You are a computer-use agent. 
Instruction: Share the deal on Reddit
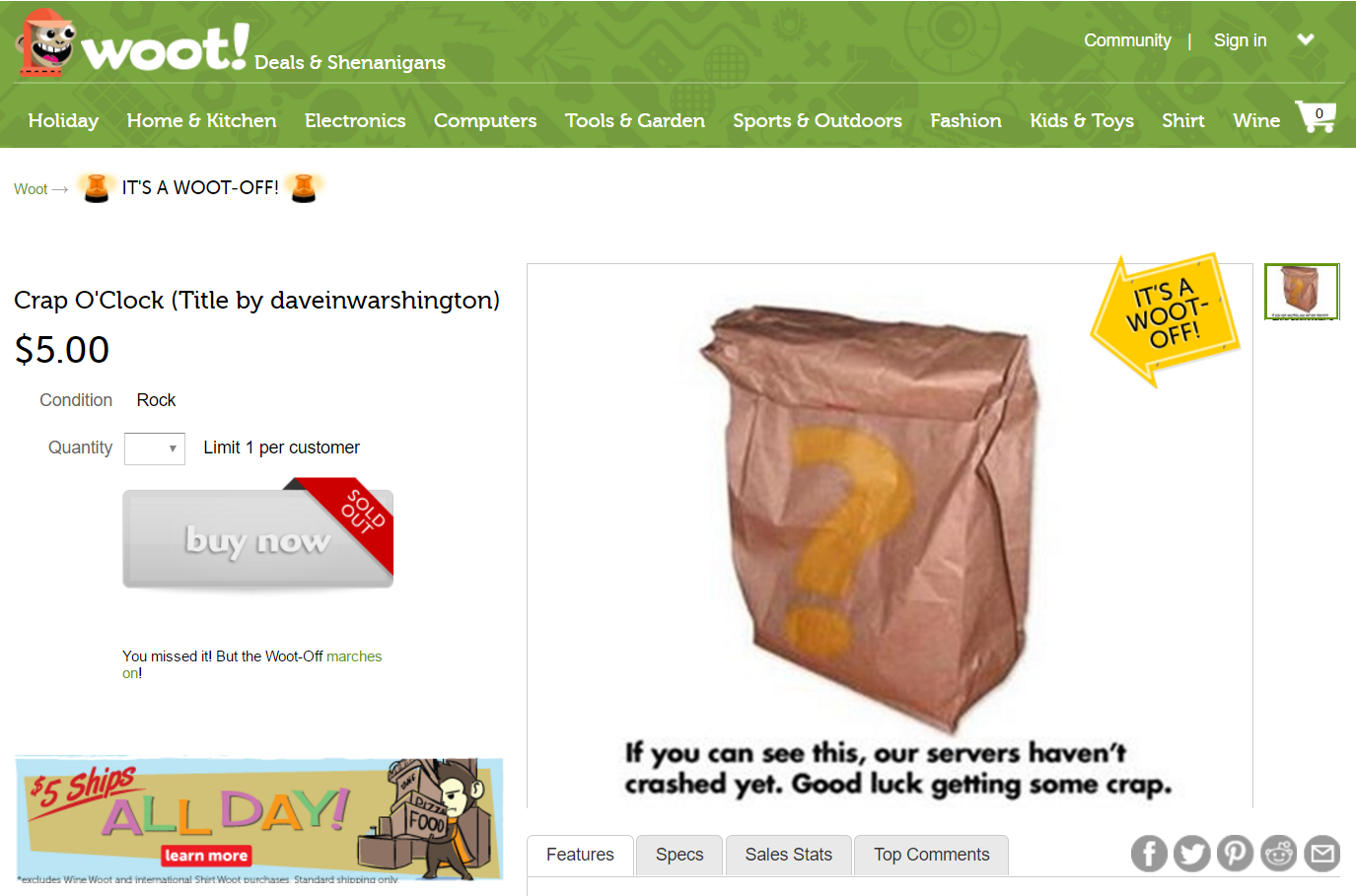(1279, 854)
